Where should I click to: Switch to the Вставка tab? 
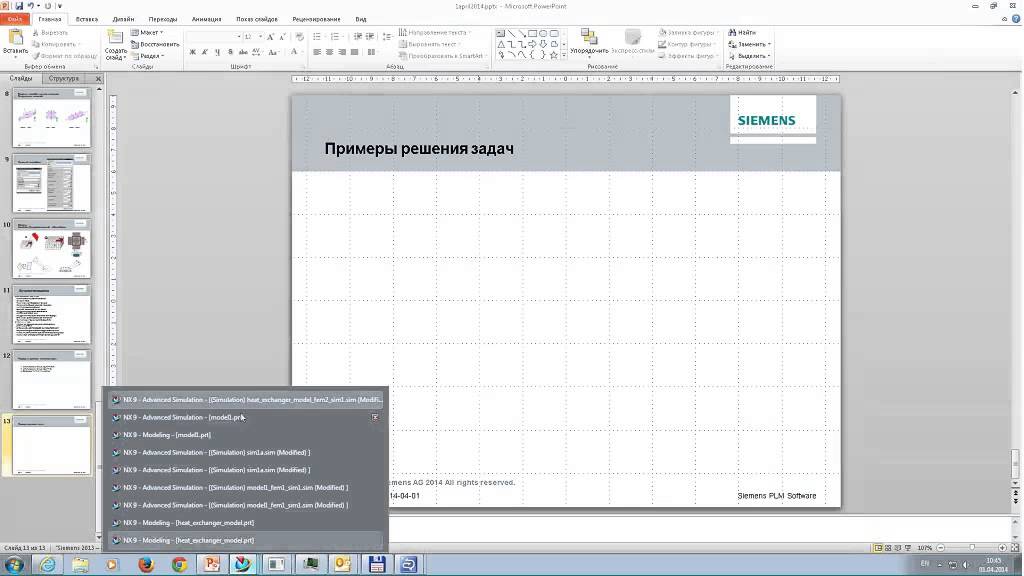86,20
